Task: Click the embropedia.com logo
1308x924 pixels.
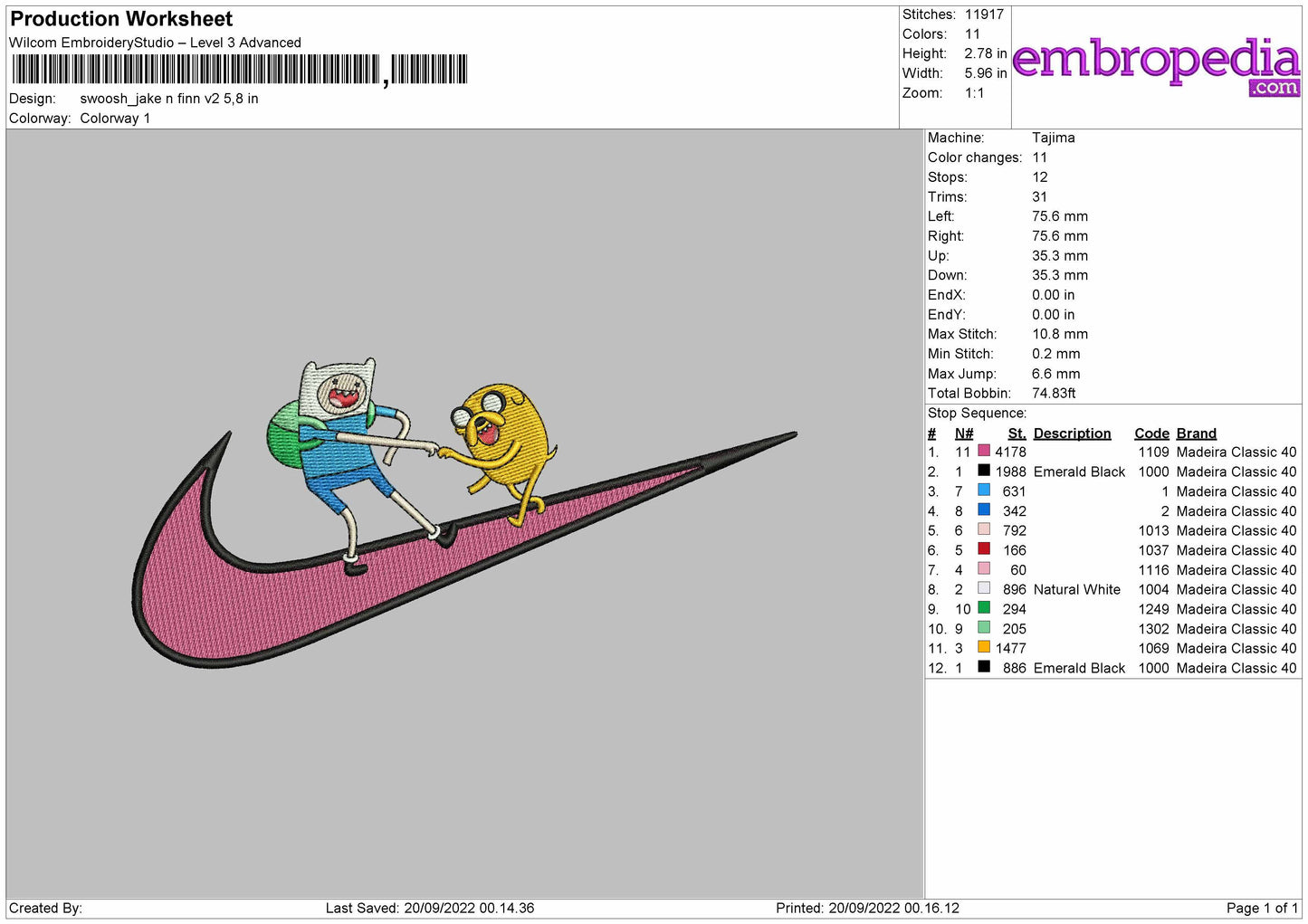Action: point(1156,65)
